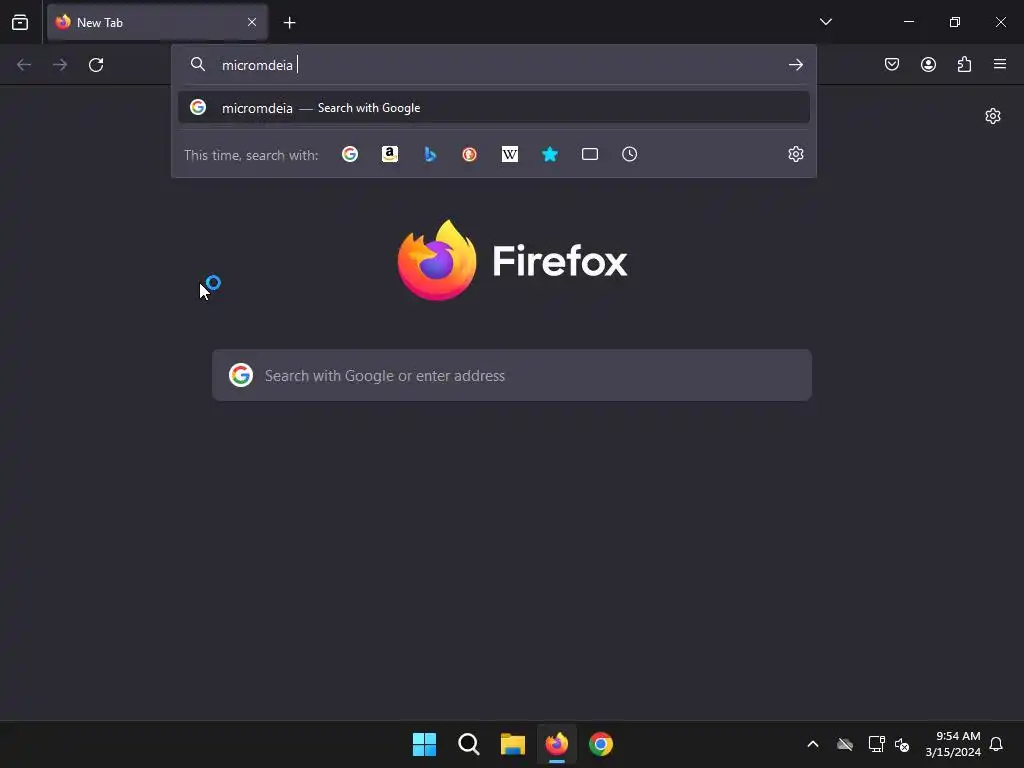Open the application hamburger menu

click(x=1000, y=64)
